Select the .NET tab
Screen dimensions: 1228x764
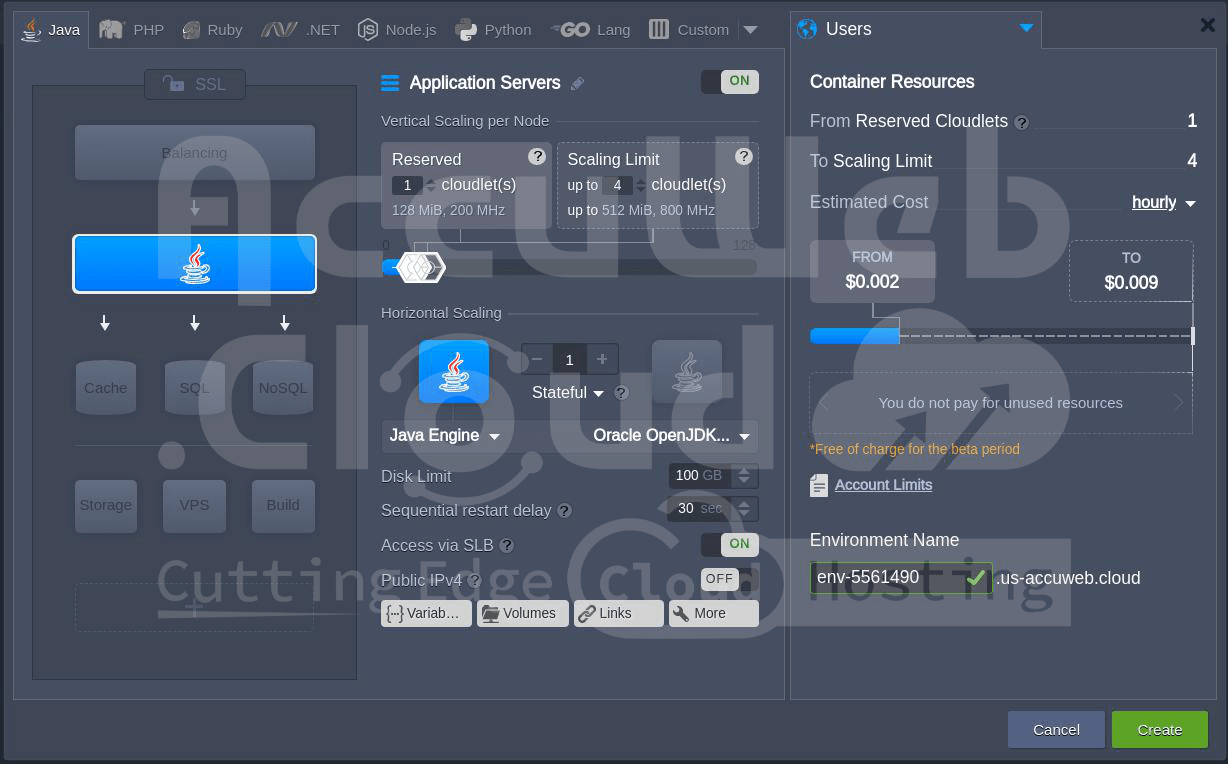pos(300,30)
